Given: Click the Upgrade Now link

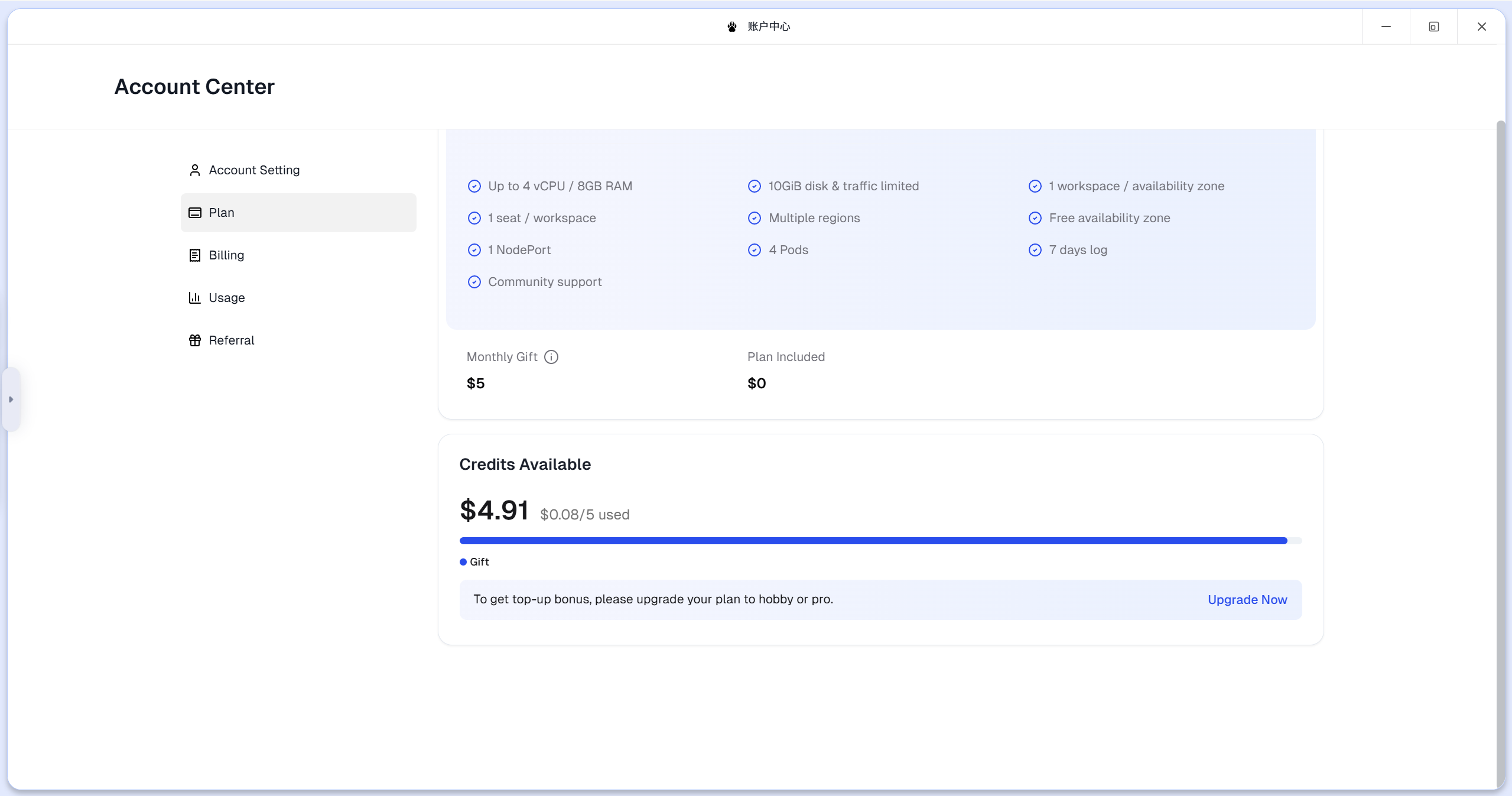Looking at the screenshot, I should 1247,600.
